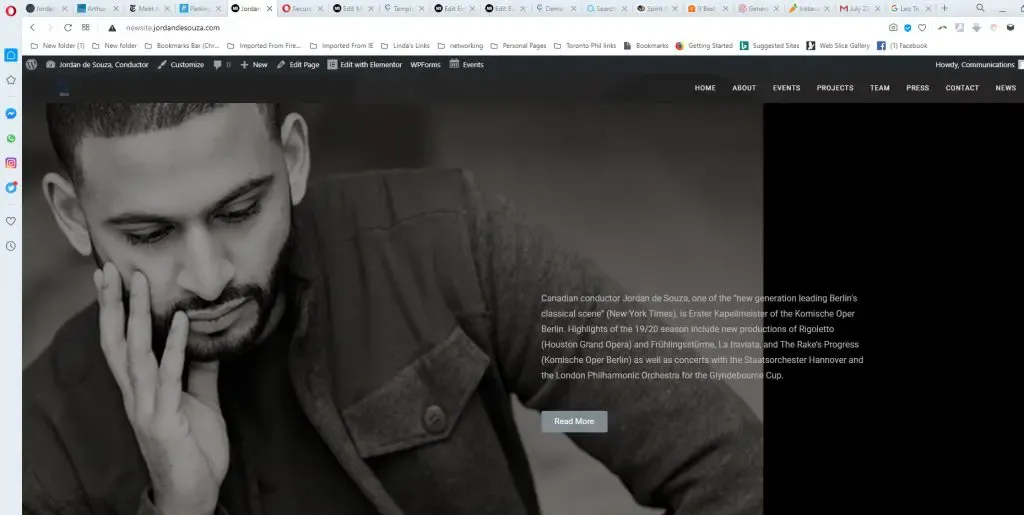This screenshot has width=1024, height=515.
Task: Select the PROJECTS navigation menu item
Action: [835, 88]
